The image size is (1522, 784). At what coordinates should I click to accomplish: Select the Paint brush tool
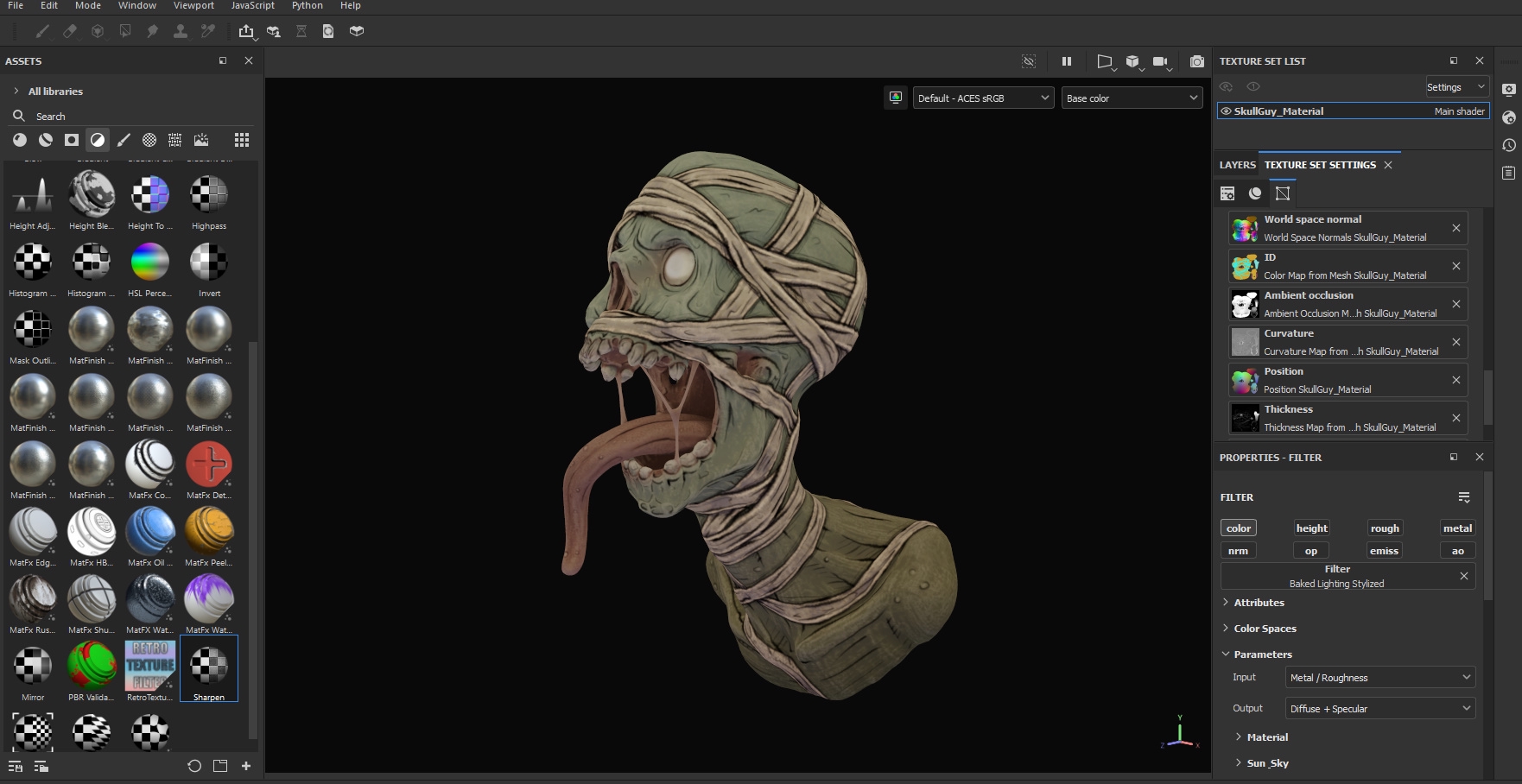coord(42,31)
